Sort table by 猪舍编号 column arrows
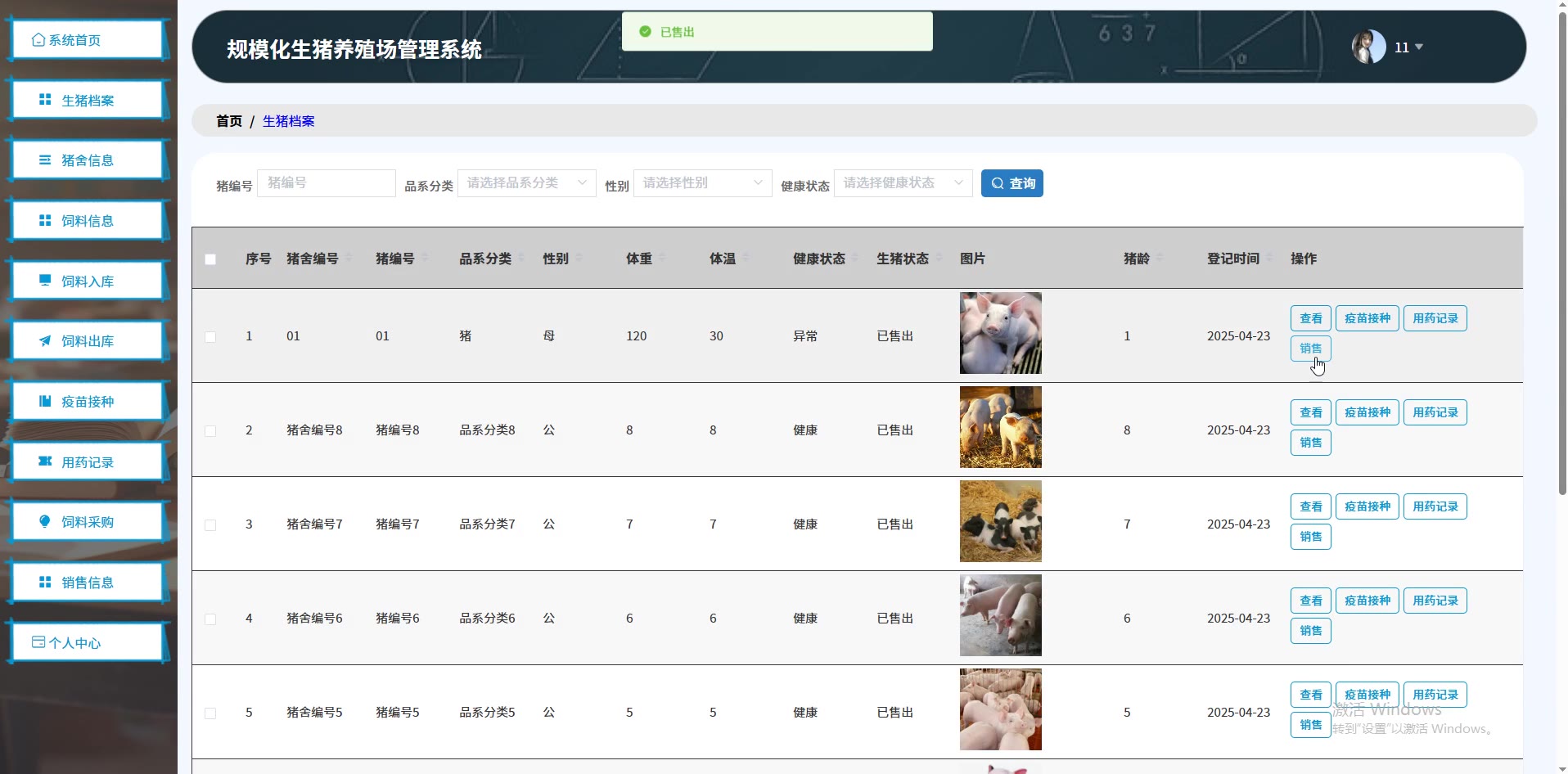1568x774 pixels. (348, 259)
